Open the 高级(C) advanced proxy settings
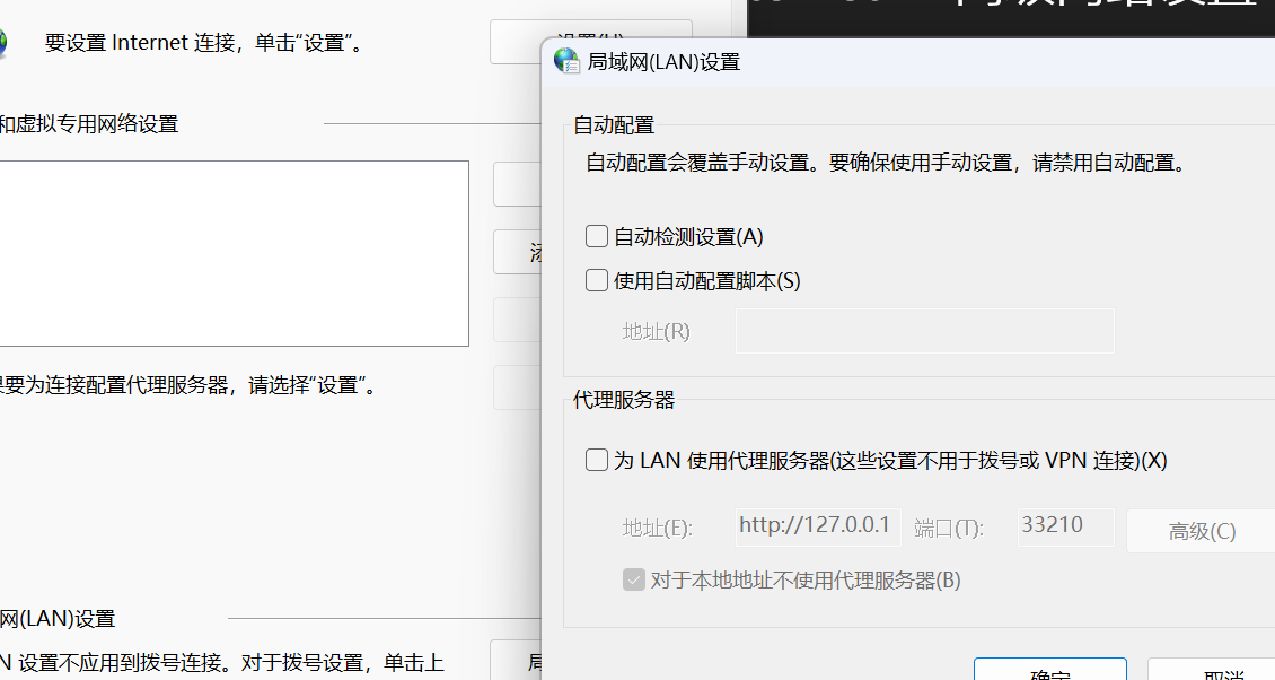The width and height of the screenshot is (1275, 680). coord(1201,531)
